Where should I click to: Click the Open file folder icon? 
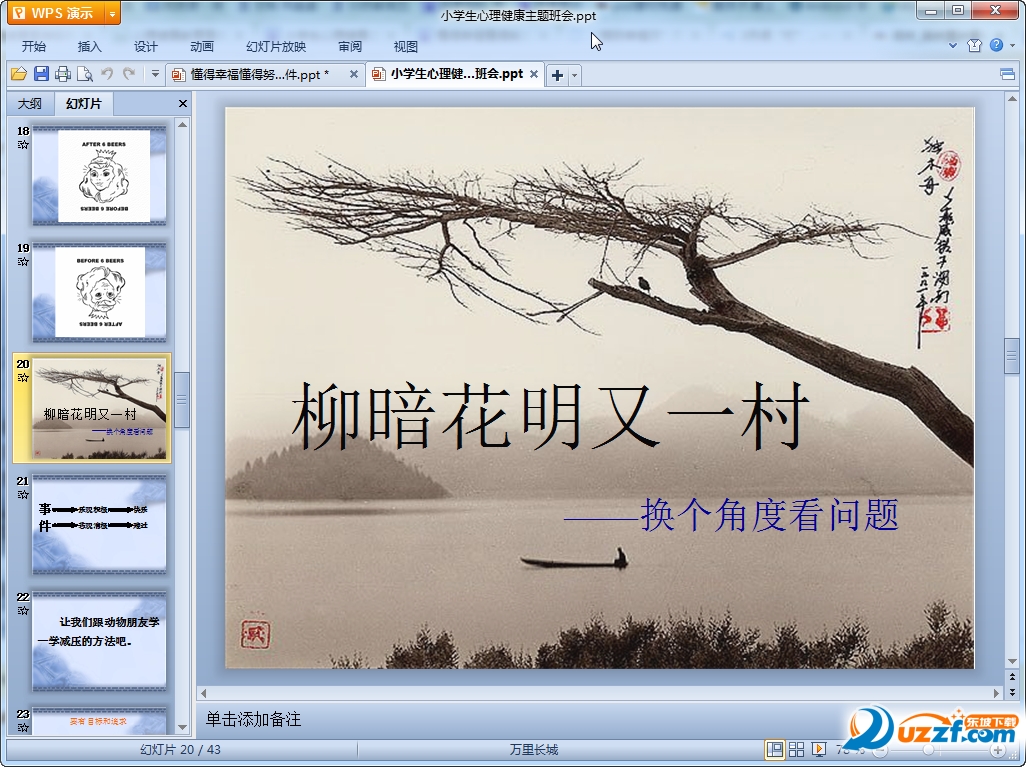tap(19, 74)
